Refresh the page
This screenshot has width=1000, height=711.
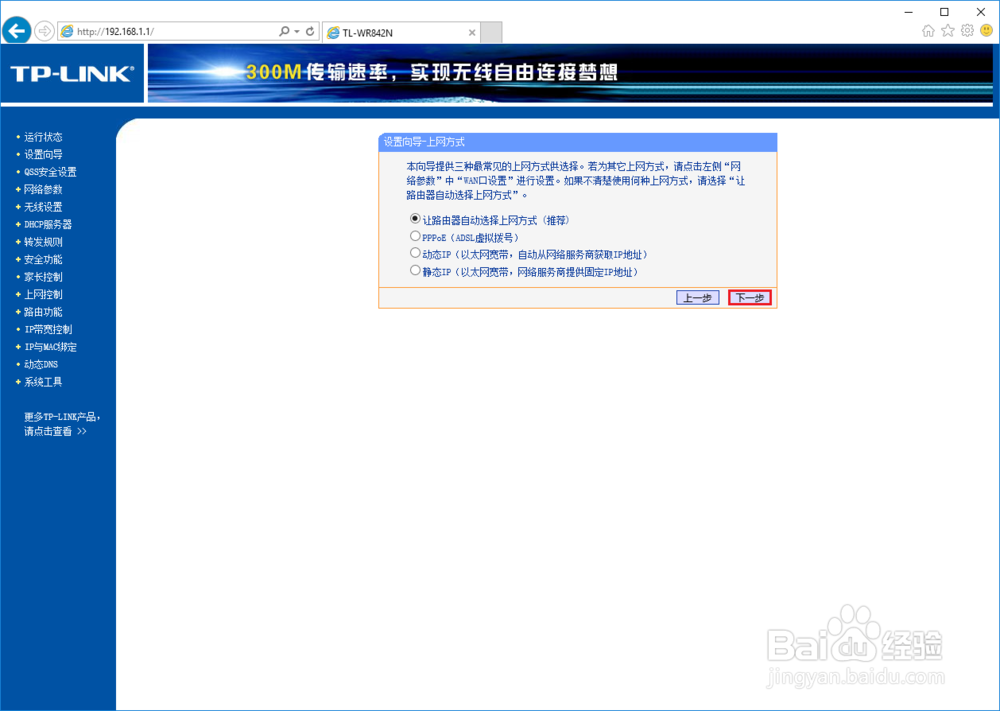[310, 31]
